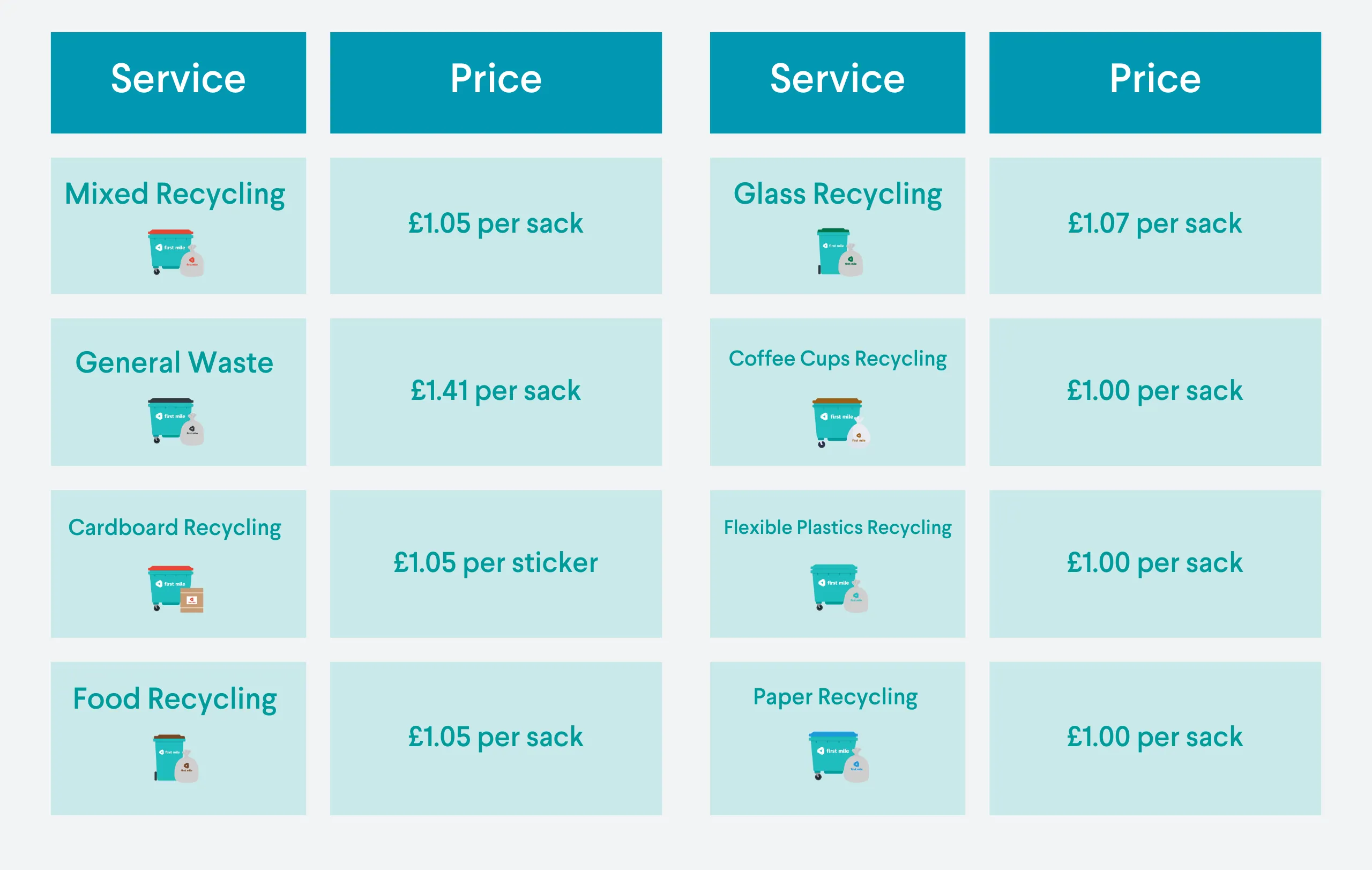Click the Glass Recycling green-lid bin icon

pyautogui.click(x=839, y=251)
